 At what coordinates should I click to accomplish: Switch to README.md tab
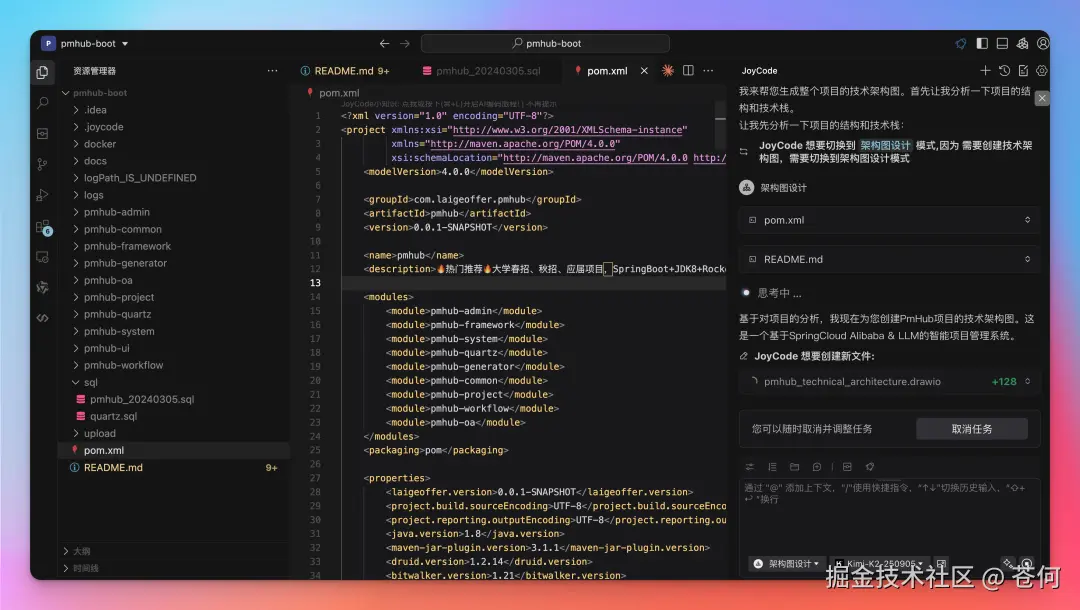pos(345,71)
